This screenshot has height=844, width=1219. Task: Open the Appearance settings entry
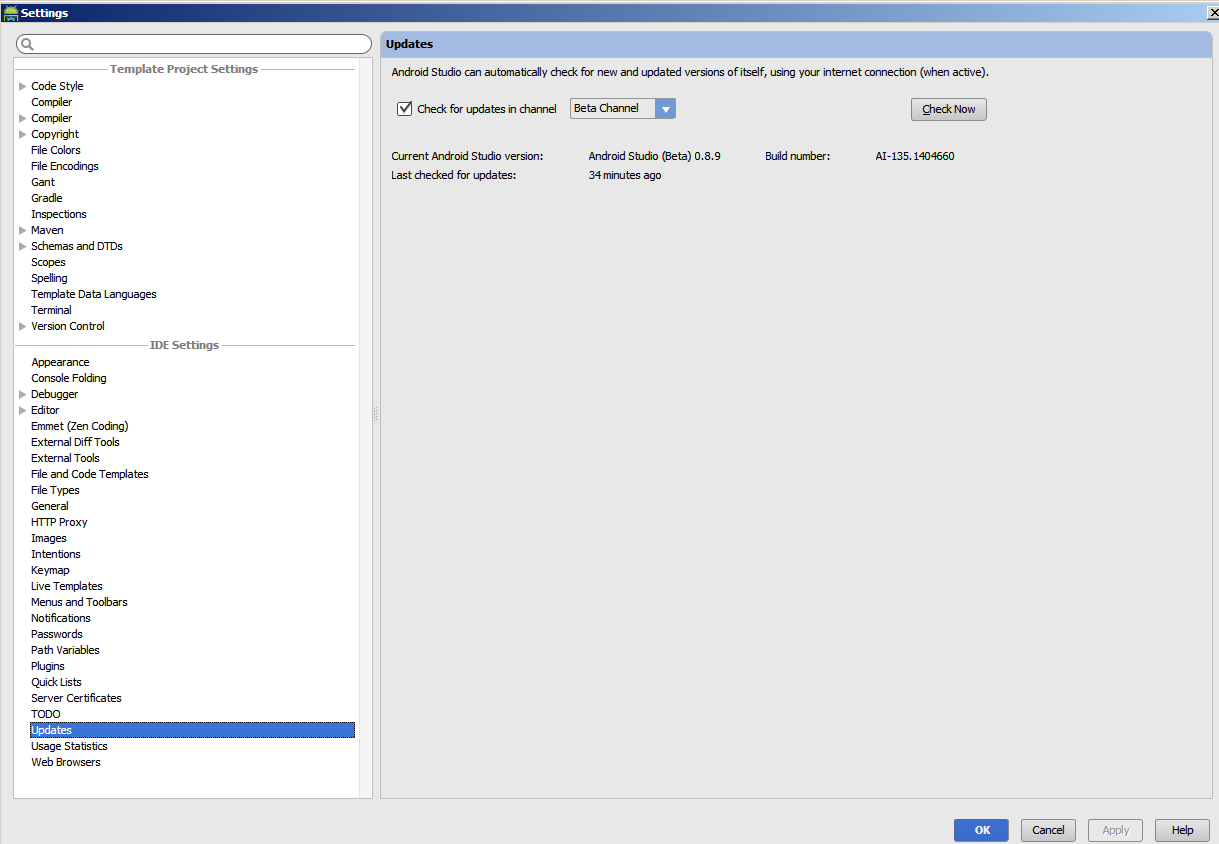tap(60, 362)
